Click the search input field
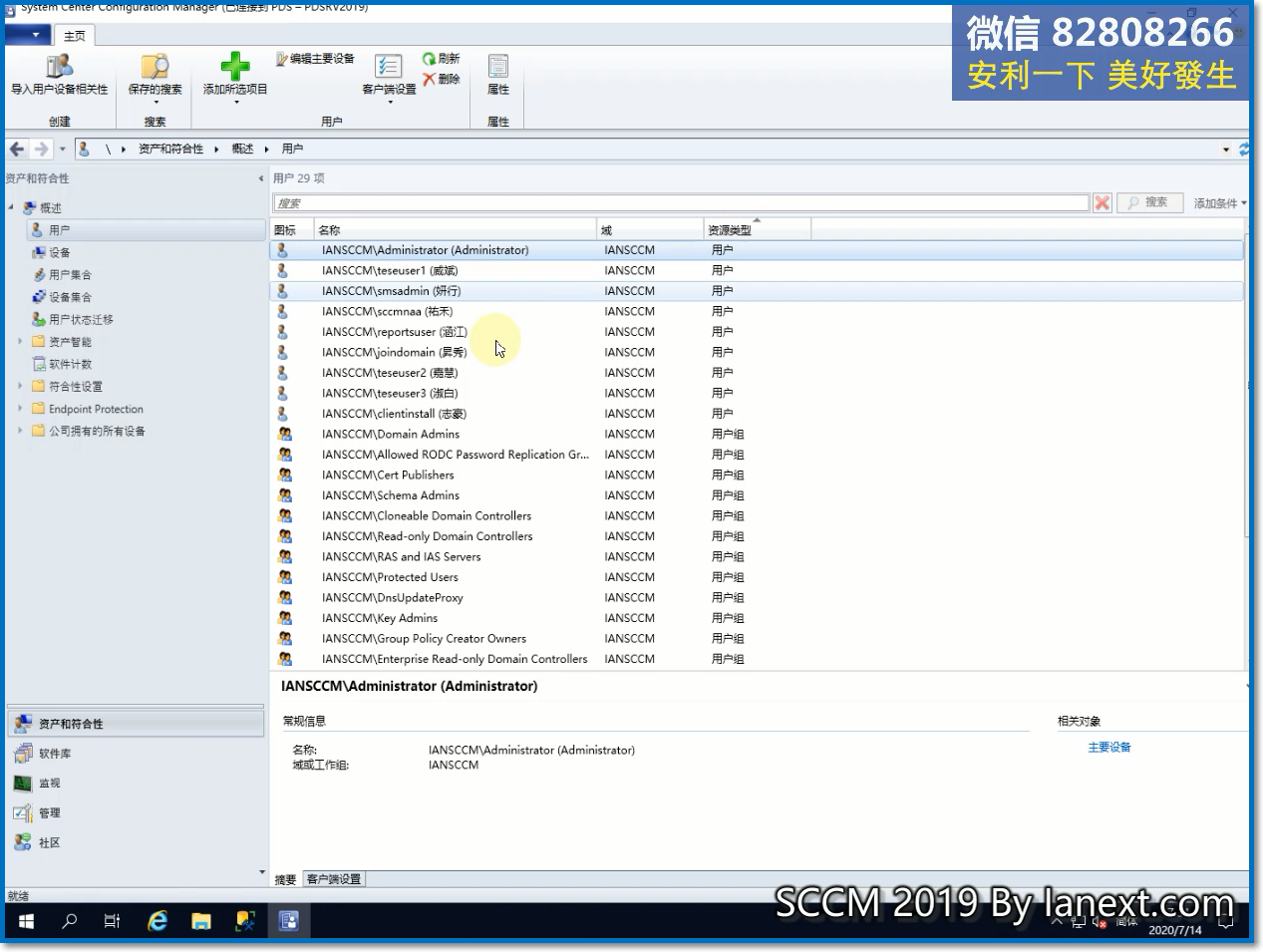Viewport: 1263px width, 952px height. [x=681, y=203]
